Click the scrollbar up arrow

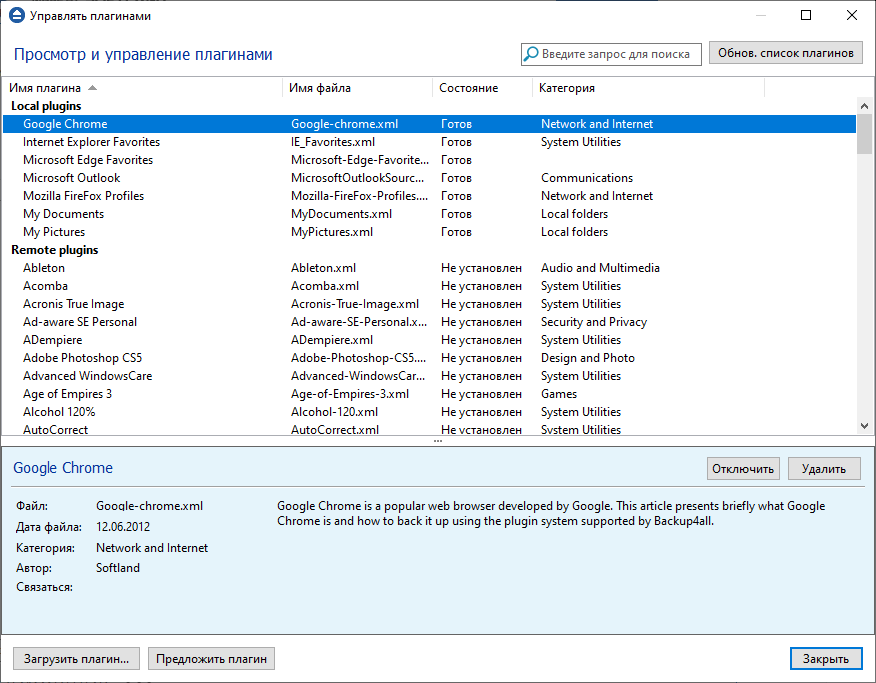[865, 106]
